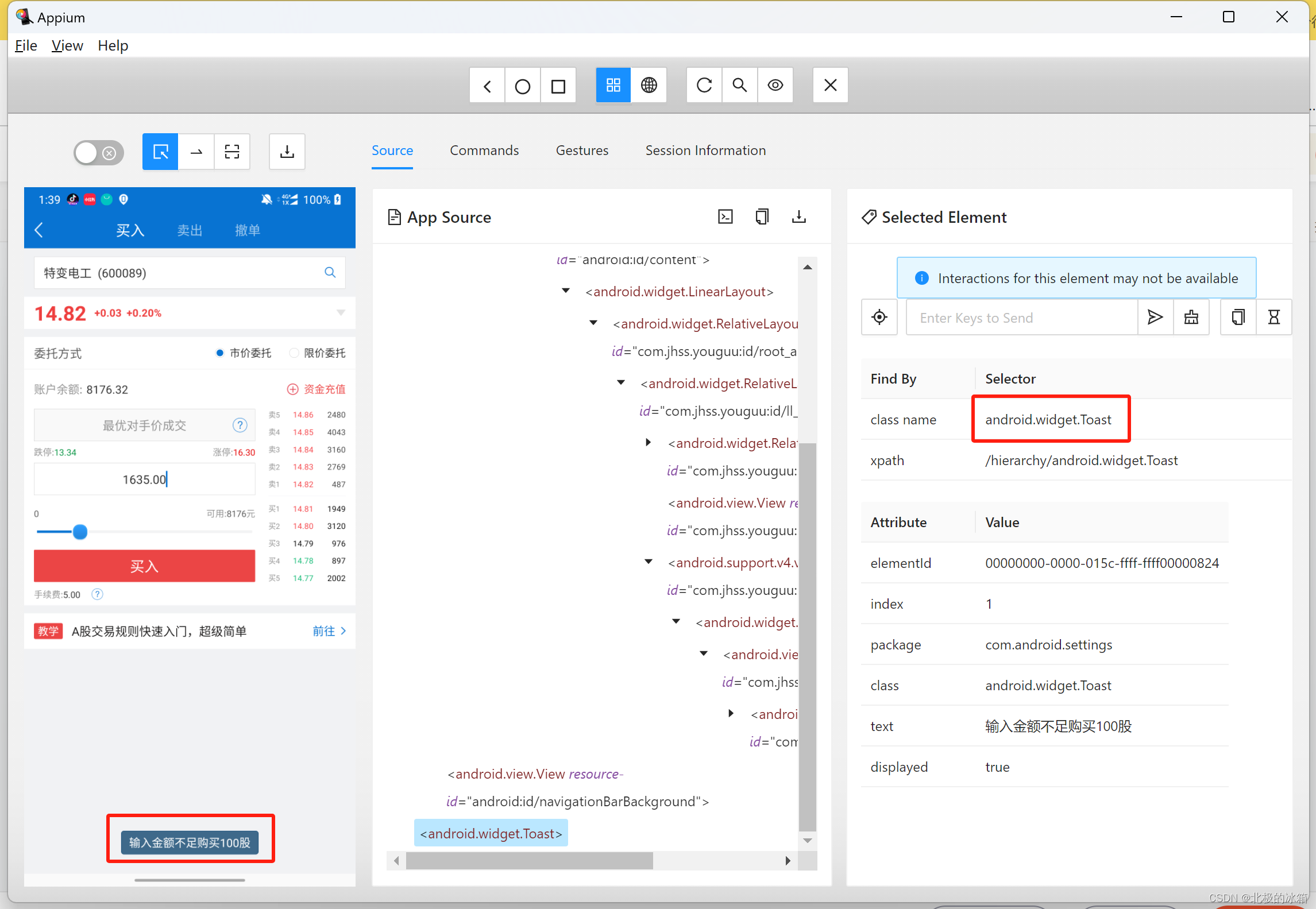Open the search for element magnifier icon
1316x909 pixels.
coord(740,86)
